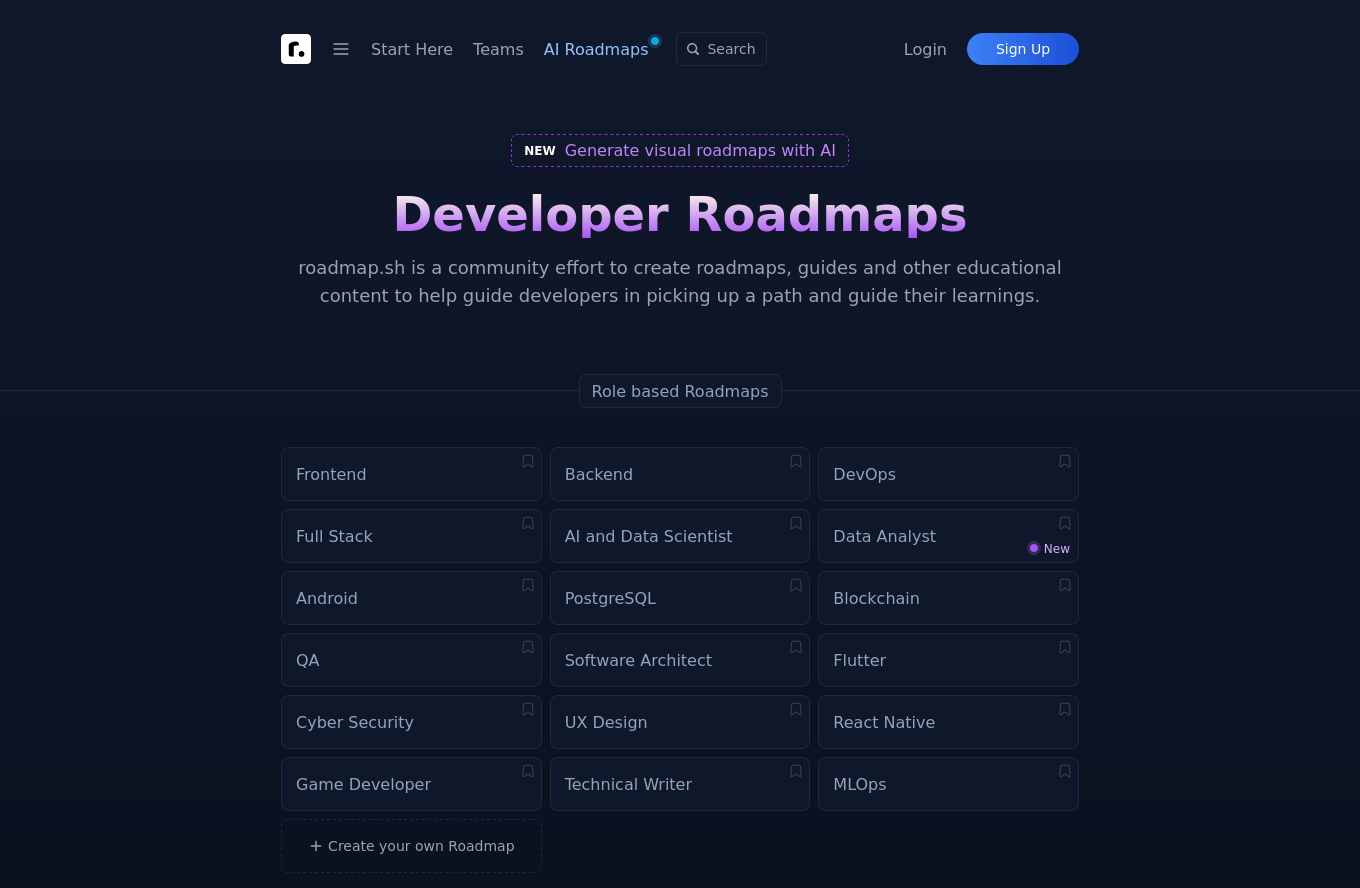
Task: Open AI Roadmaps in the navbar
Action: [596, 49]
